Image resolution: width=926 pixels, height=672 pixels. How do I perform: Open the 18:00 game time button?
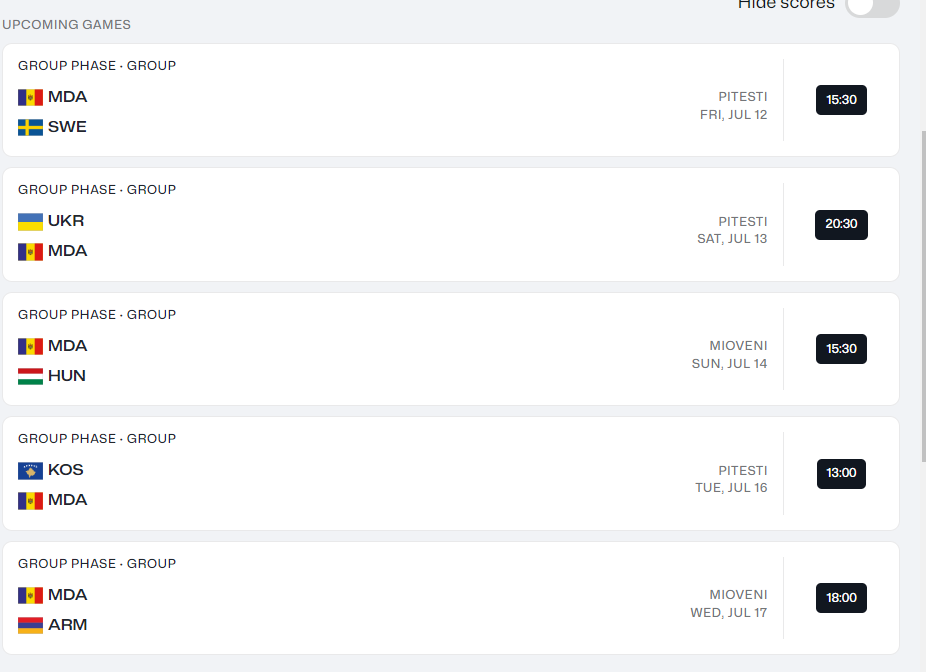(841, 598)
